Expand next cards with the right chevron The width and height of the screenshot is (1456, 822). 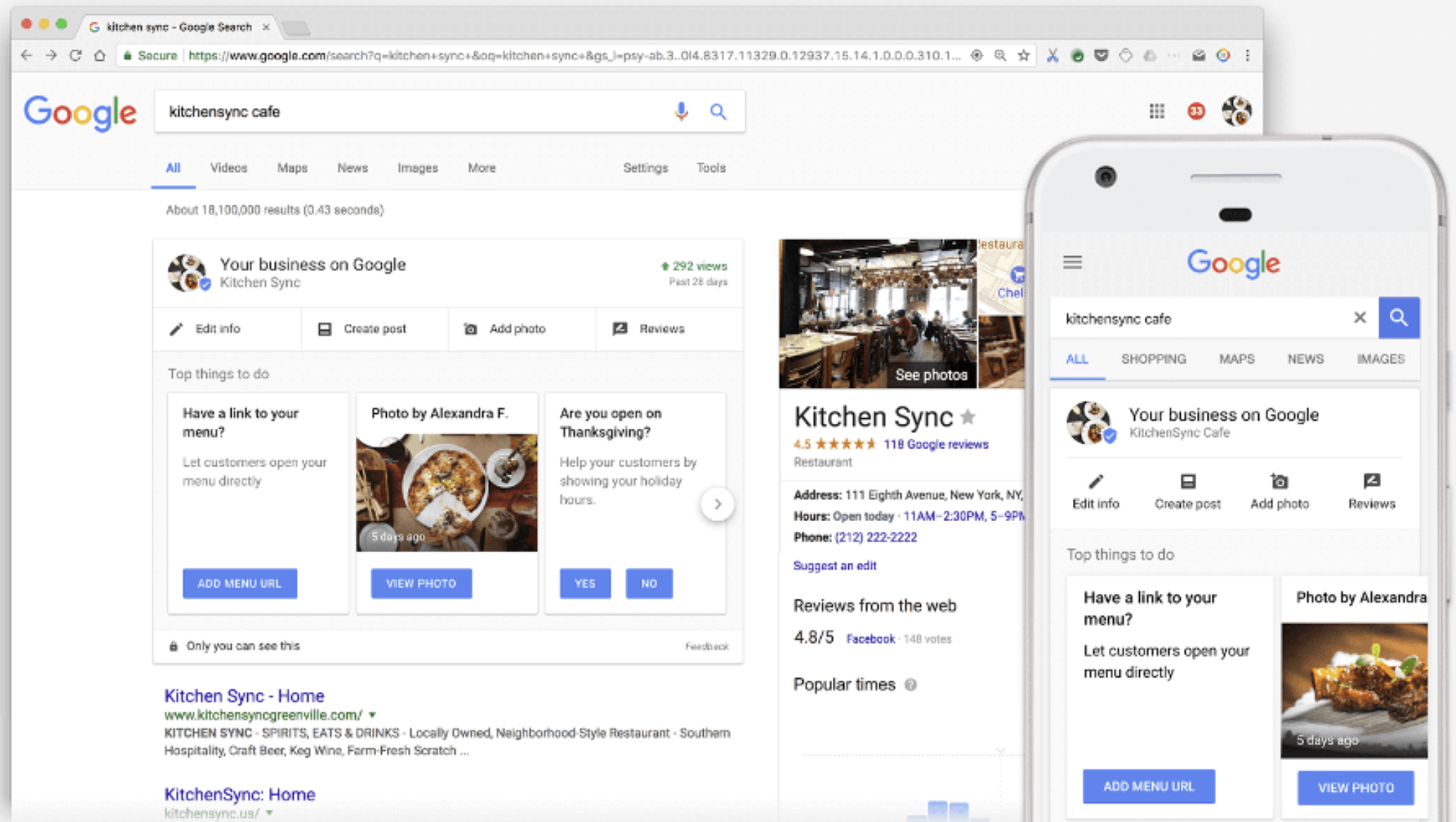(717, 504)
